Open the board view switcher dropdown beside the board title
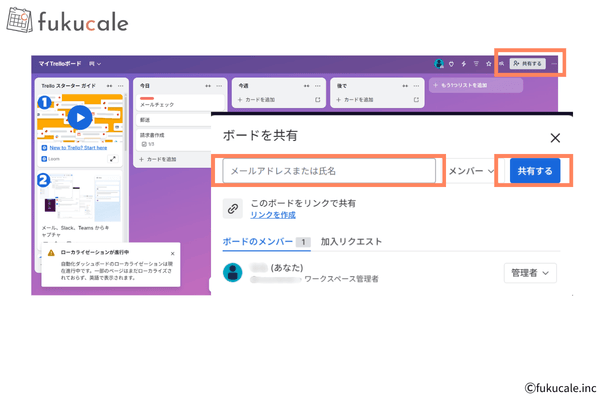Image resolution: width=600 pixels, height=400 pixels. pyautogui.click(x=95, y=63)
